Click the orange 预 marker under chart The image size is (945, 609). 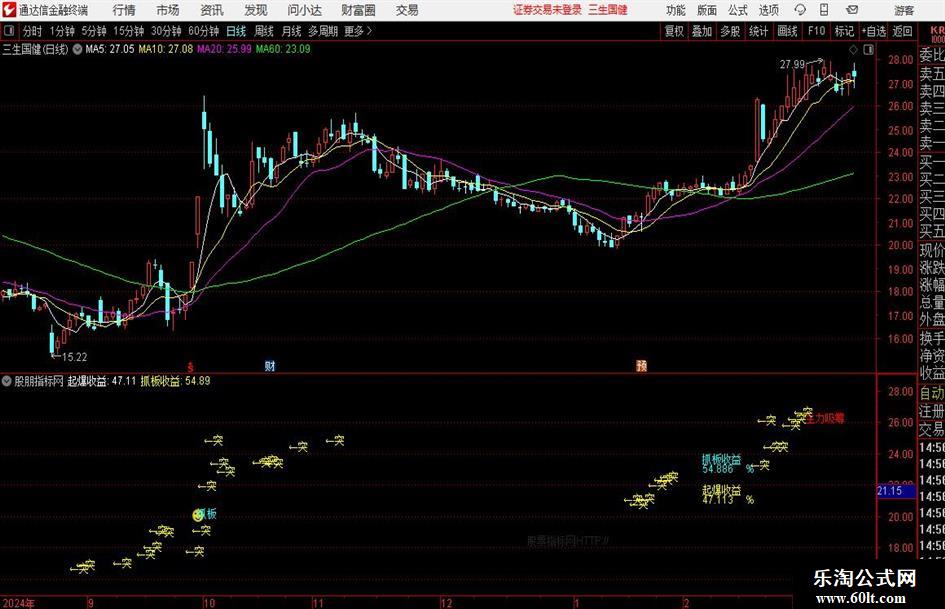click(641, 366)
